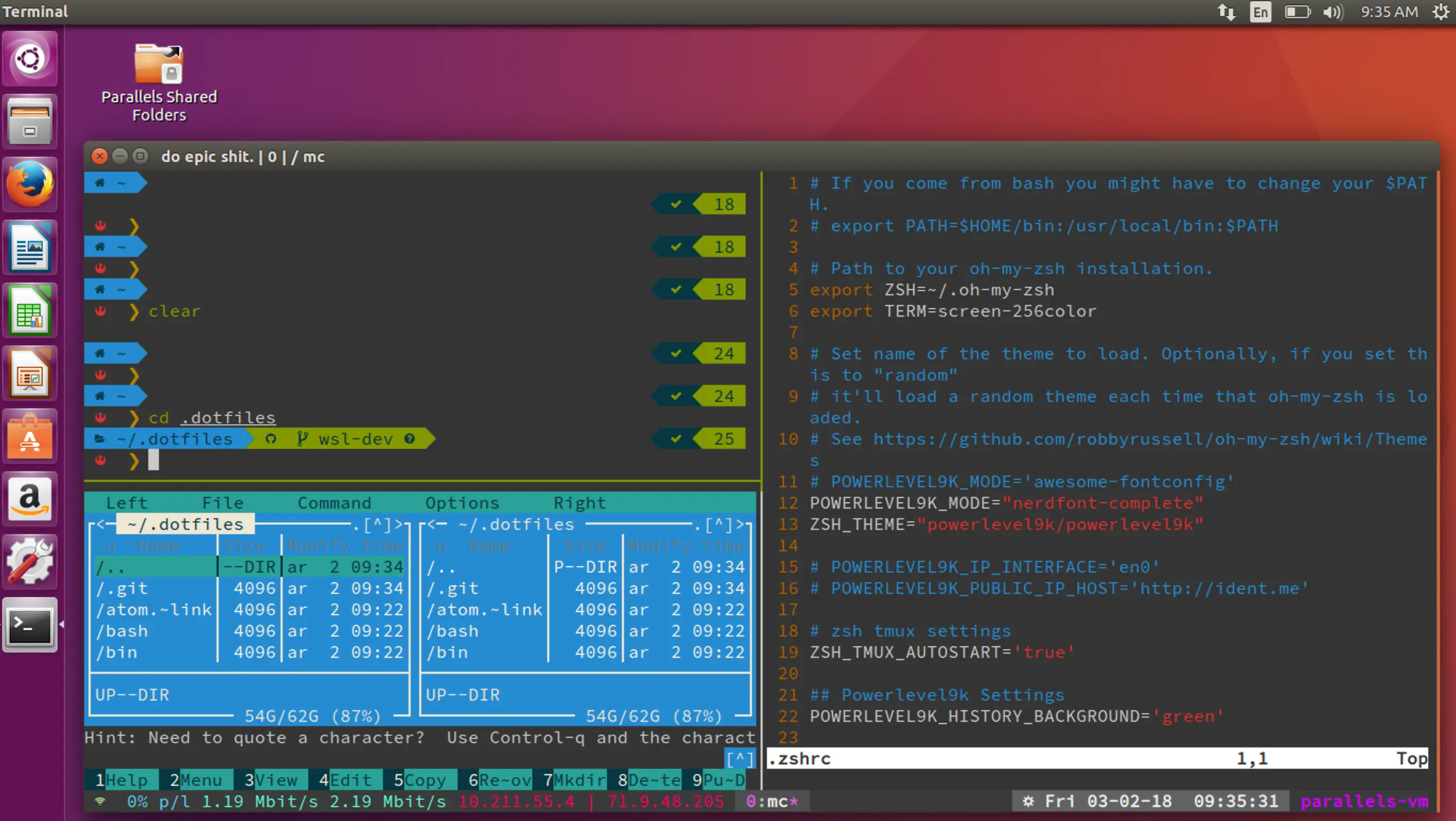Open the Command menu in Midnight Commander
Image resolution: width=1456 pixels, height=821 pixels.
(x=334, y=502)
